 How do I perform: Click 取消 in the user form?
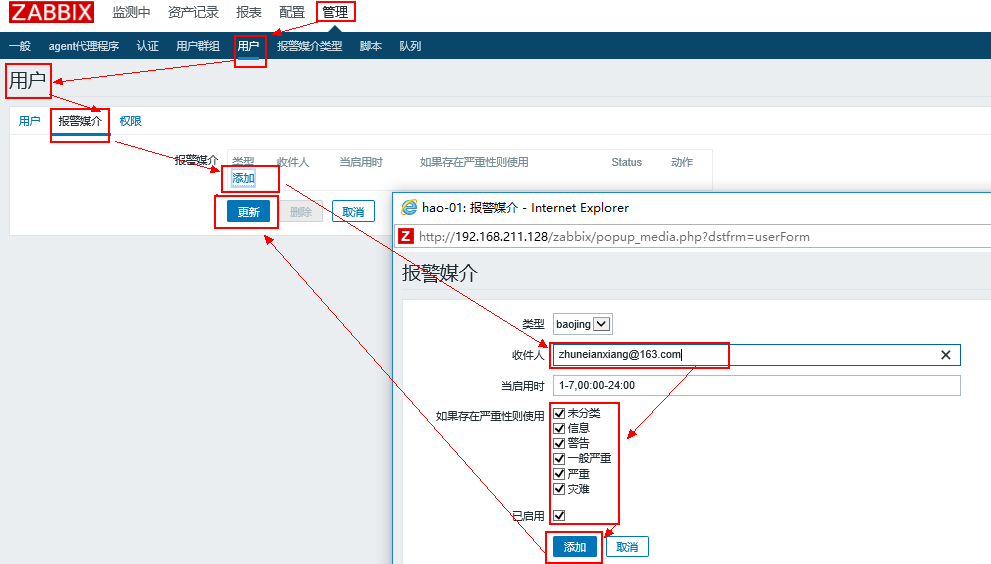(x=353, y=212)
